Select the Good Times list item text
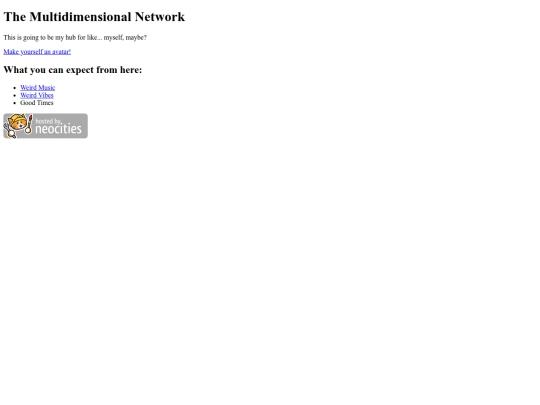 coord(37,103)
